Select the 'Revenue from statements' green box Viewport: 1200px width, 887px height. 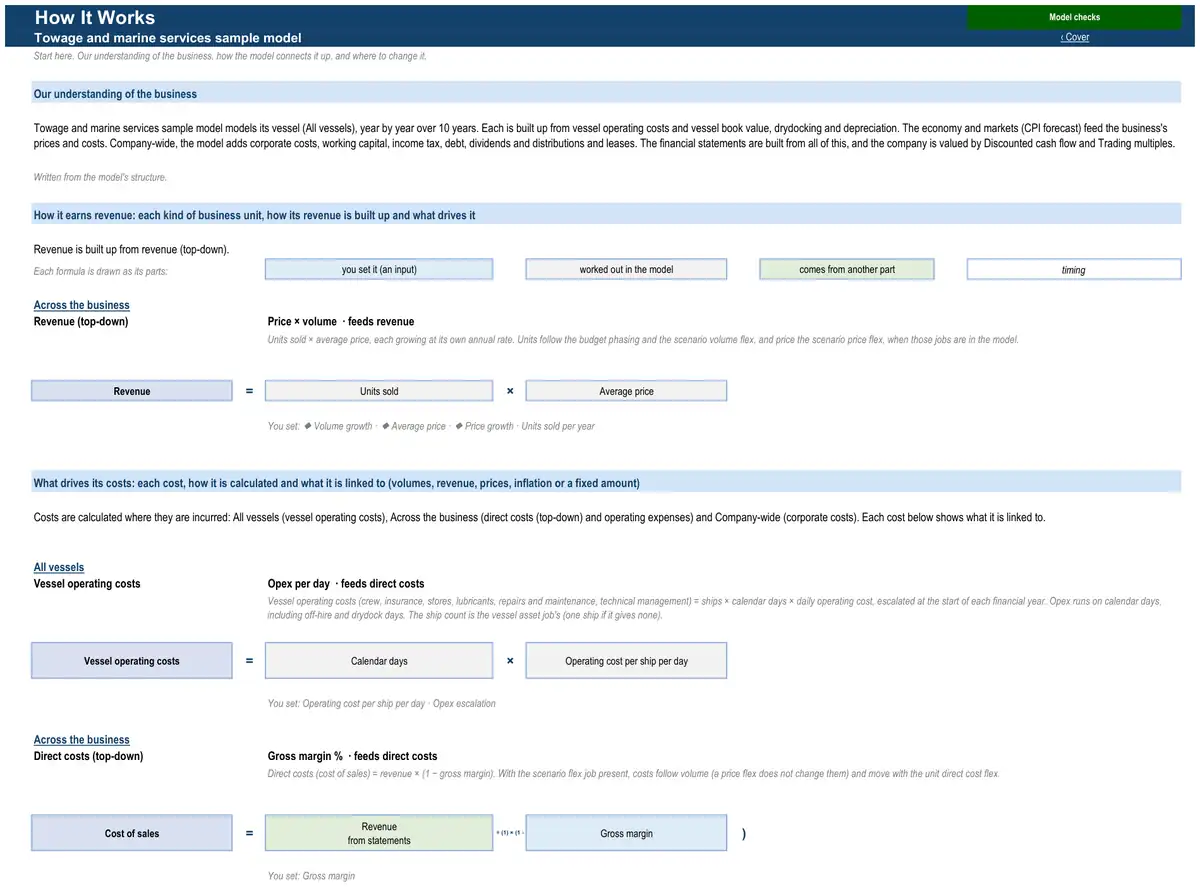(379, 833)
